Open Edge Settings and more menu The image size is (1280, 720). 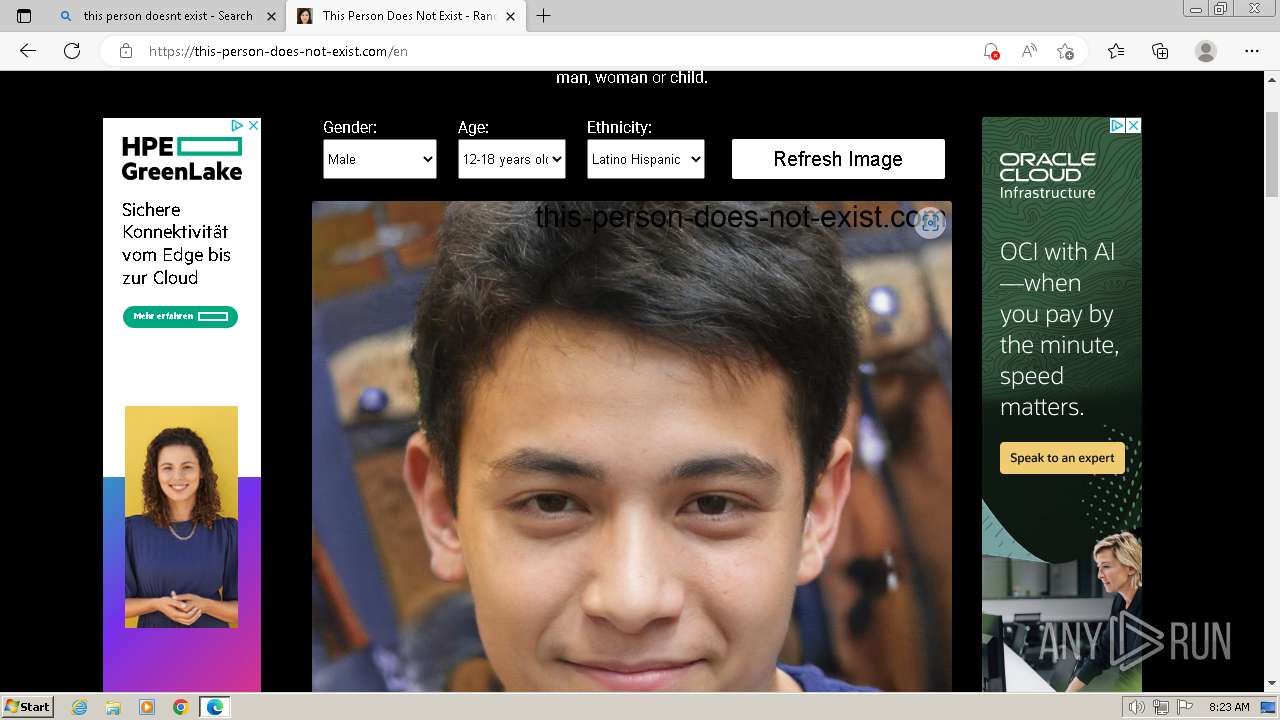click(1252, 51)
